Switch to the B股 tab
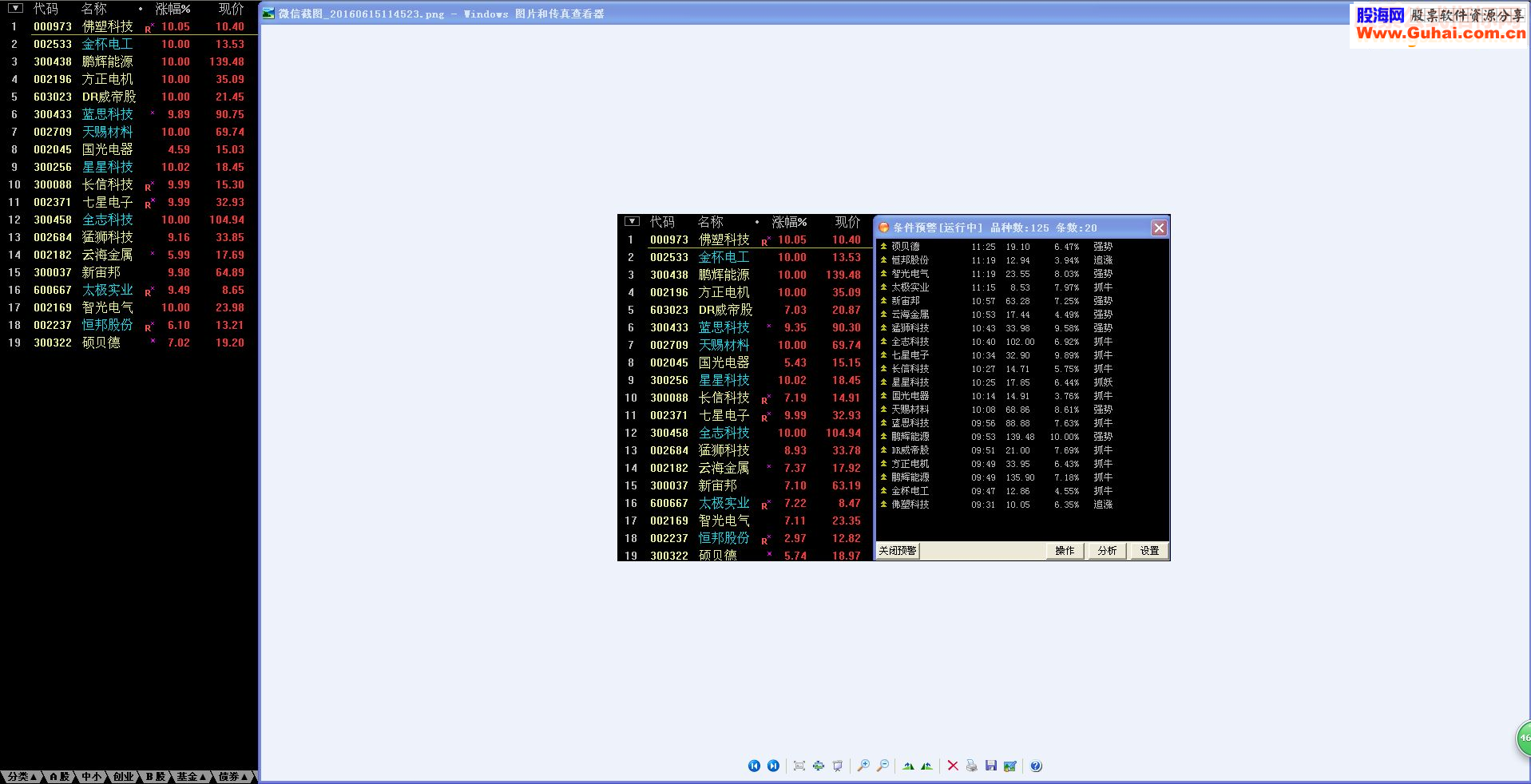This screenshot has height=784, width=1531. (x=156, y=776)
